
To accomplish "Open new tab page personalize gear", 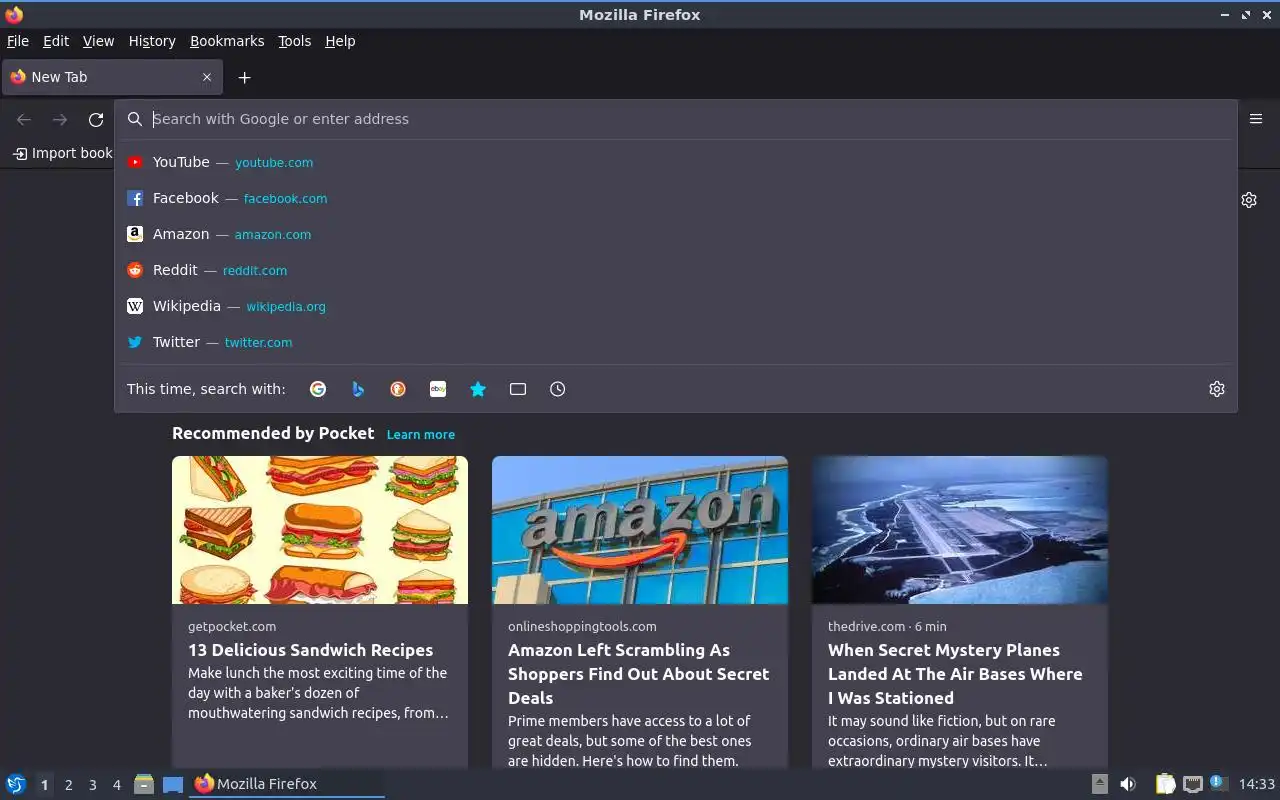I will pyautogui.click(x=1249, y=200).
